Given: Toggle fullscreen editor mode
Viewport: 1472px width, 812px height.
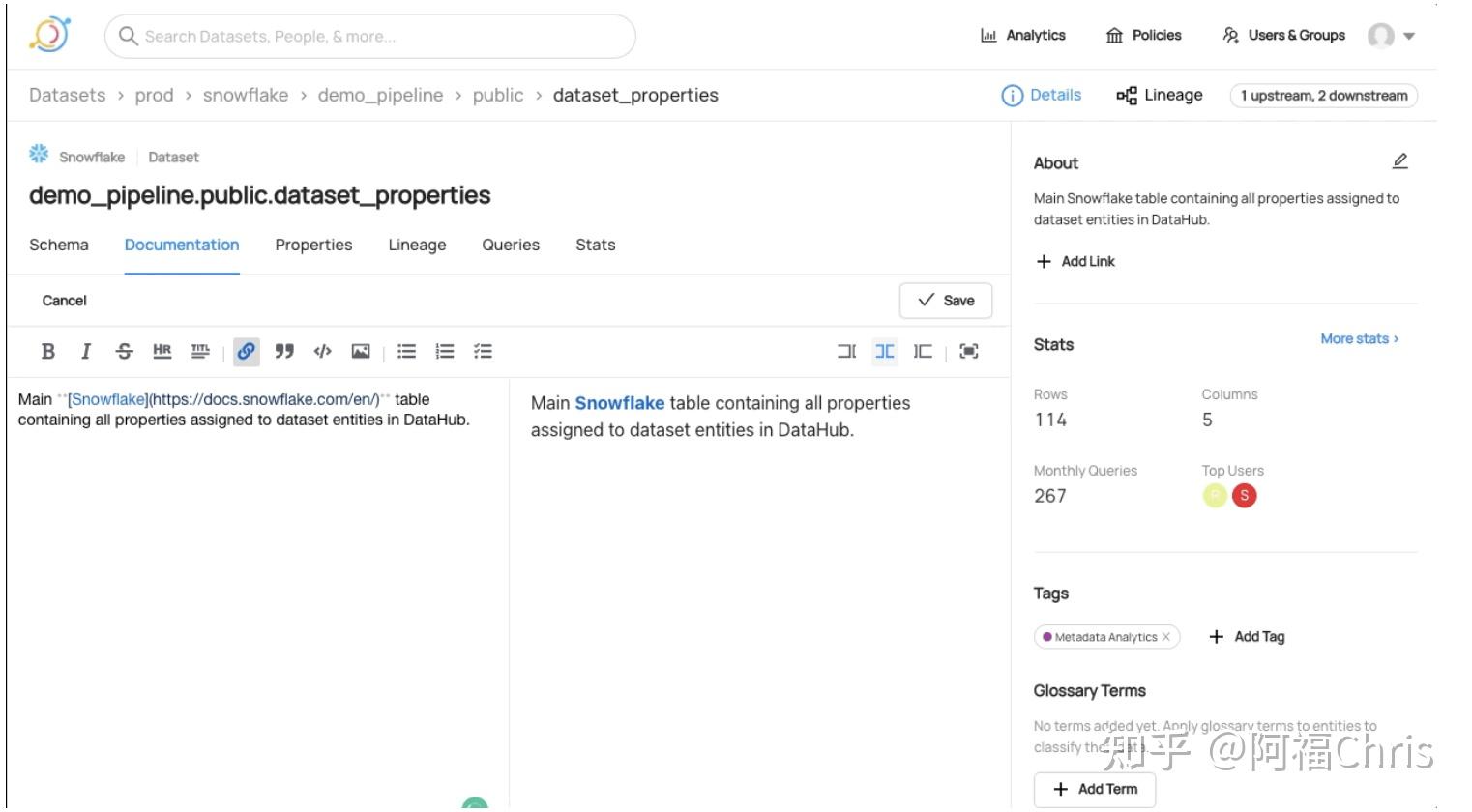Looking at the screenshot, I should click(968, 352).
